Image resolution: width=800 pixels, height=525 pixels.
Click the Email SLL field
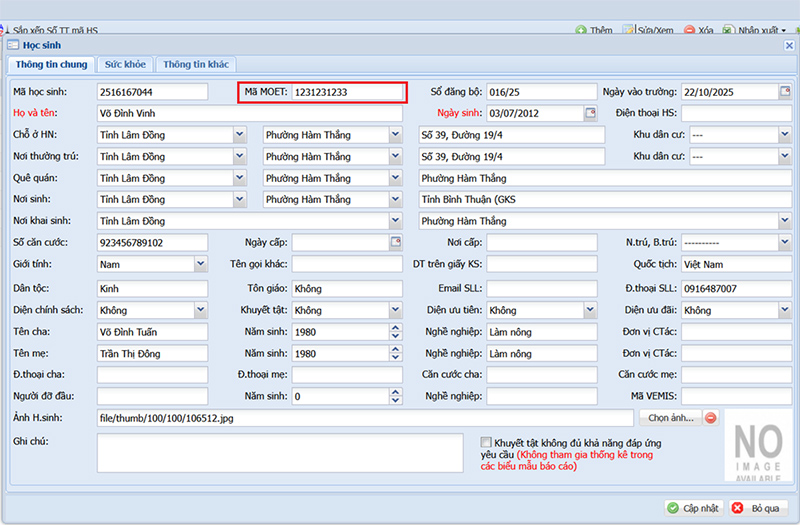coord(542,288)
